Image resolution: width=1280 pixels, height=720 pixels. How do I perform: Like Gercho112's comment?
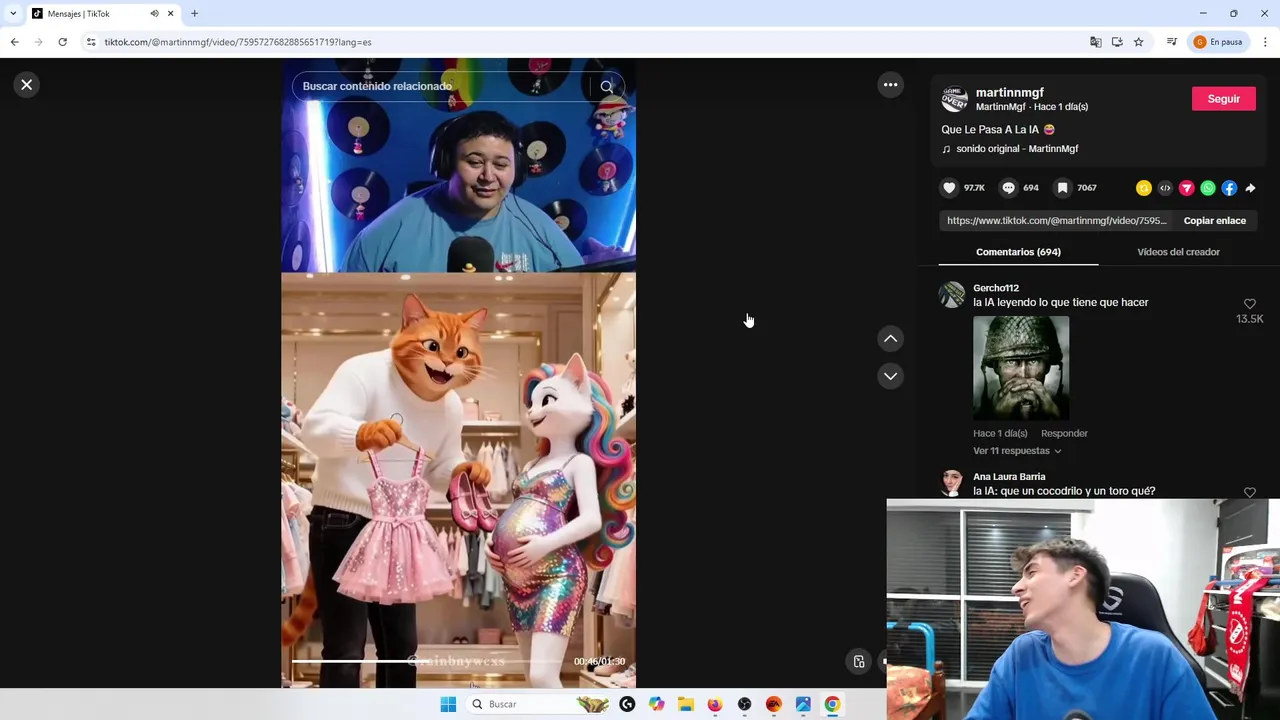point(1250,304)
